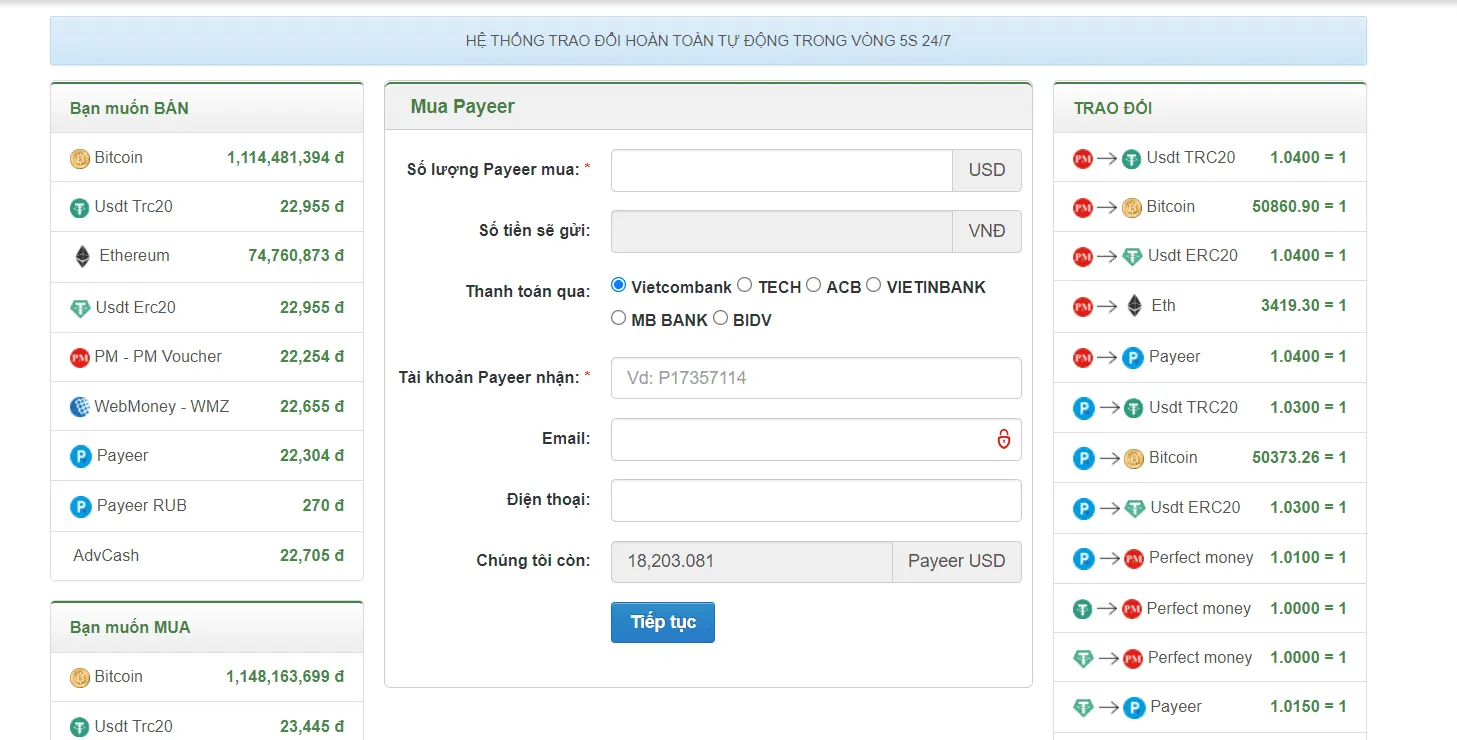Click the Ethereum price 74,760,873 đ
This screenshot has width=1457, height=740.
tap(296, 256)
